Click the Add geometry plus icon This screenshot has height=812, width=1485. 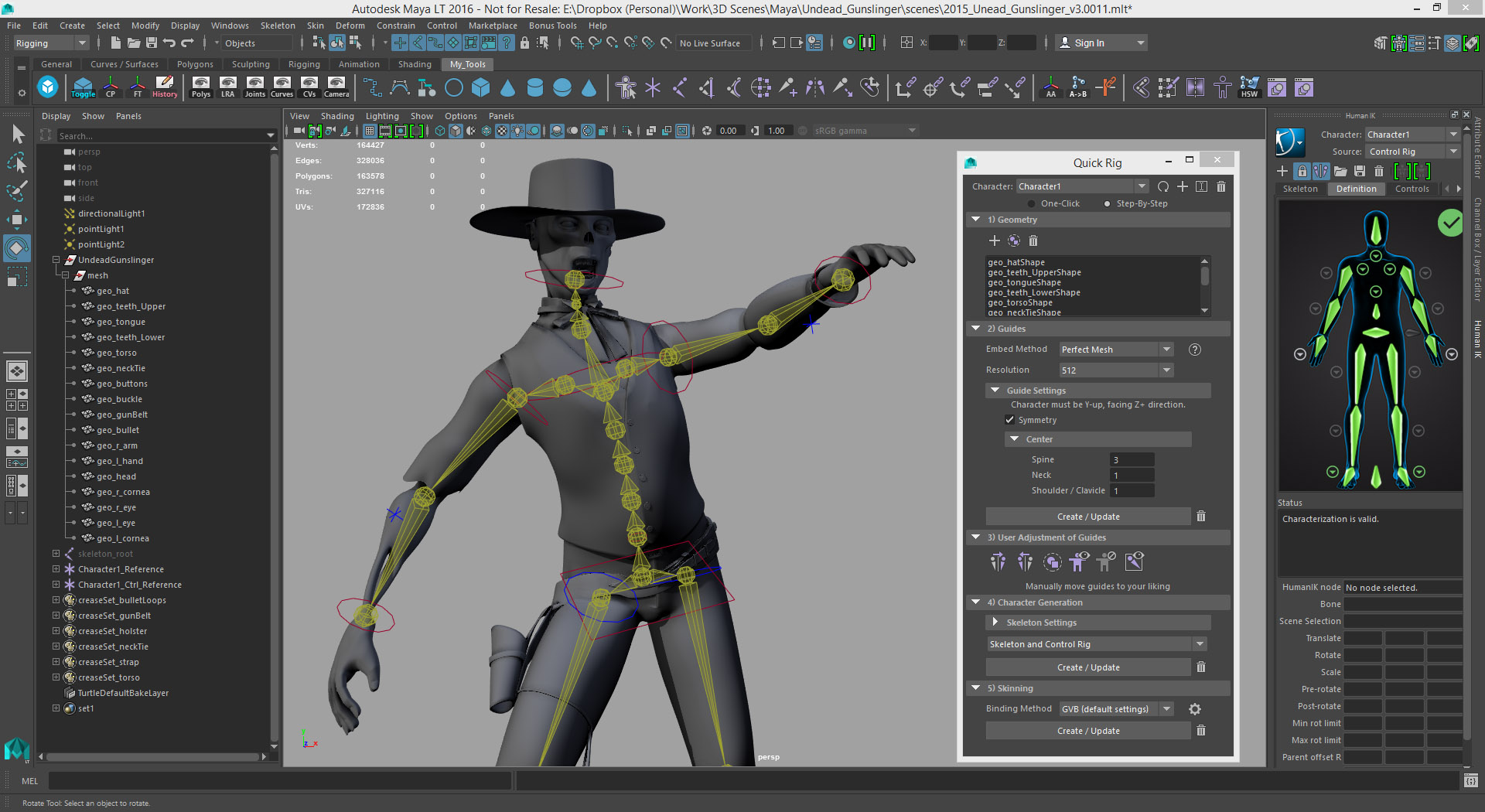995,241
